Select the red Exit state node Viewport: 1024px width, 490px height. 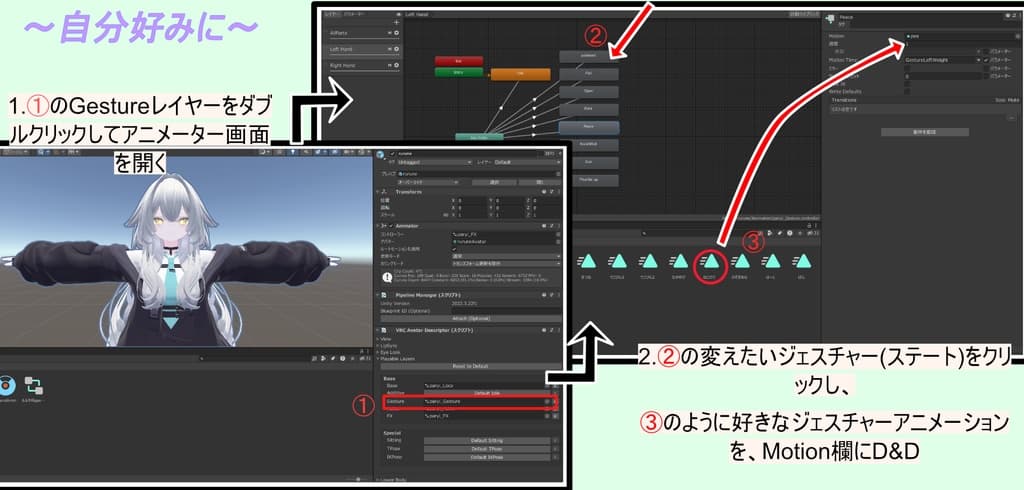[459, 61]
